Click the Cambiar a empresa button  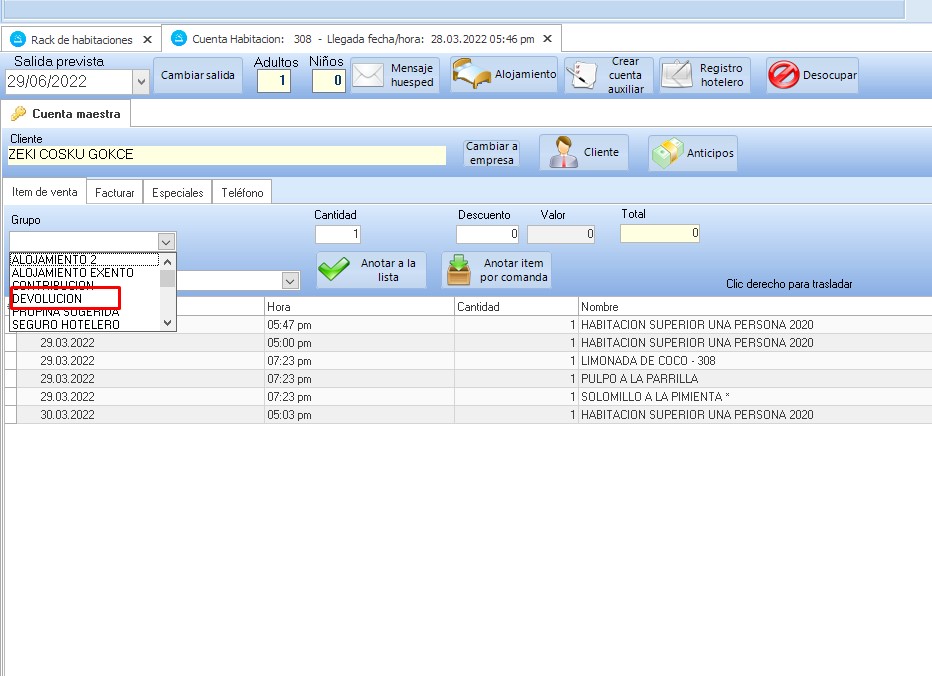[492, 153]
